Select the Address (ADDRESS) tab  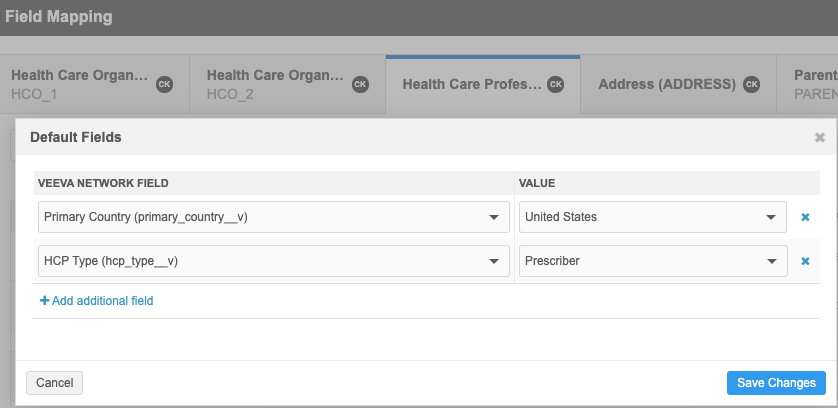click(666, 84)
